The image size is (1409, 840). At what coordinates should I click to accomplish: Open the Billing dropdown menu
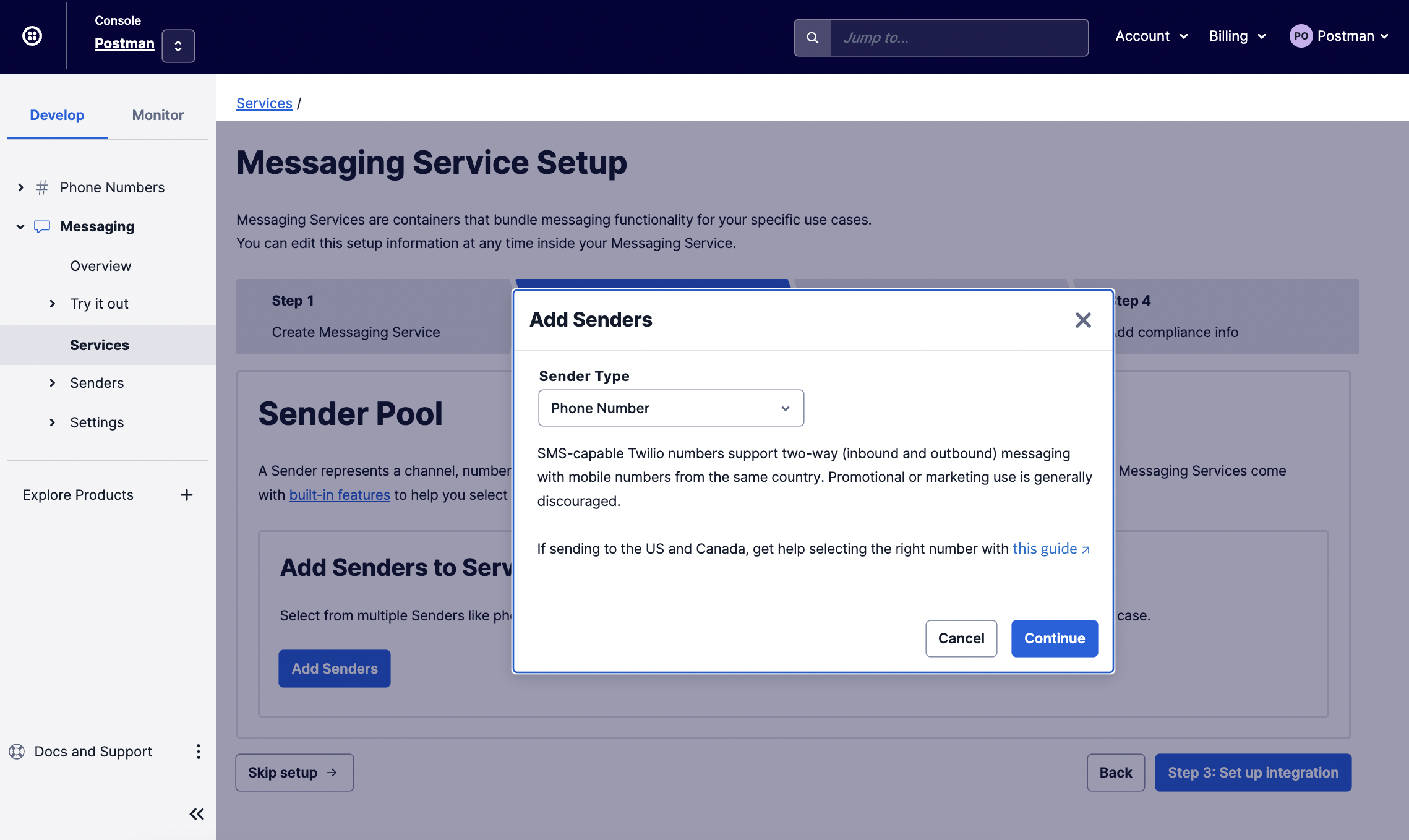coord(1237,36)
